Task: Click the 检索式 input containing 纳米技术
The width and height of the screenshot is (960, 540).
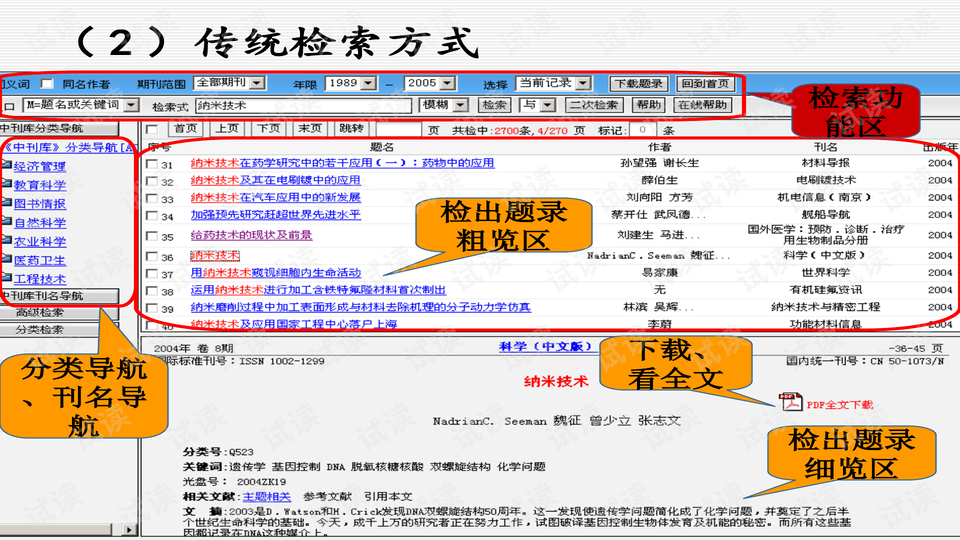Action: [x=302, y=105]
